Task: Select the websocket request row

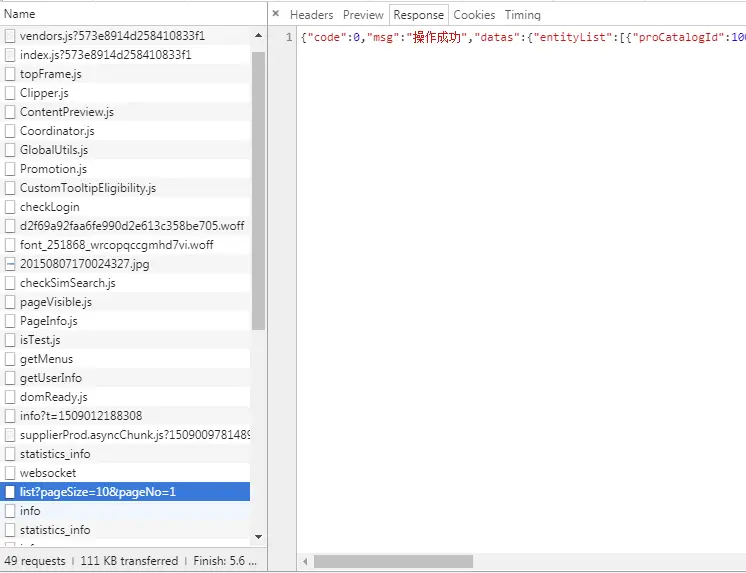Action: point(125,473)
